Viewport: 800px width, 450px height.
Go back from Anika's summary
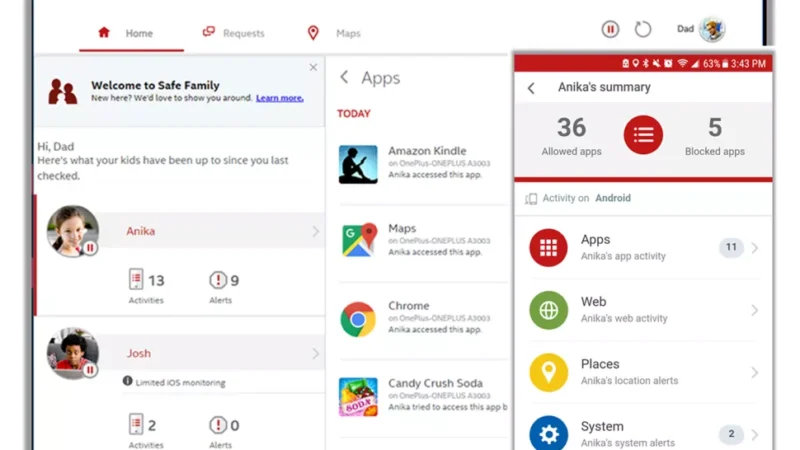[x=531, y=88]
